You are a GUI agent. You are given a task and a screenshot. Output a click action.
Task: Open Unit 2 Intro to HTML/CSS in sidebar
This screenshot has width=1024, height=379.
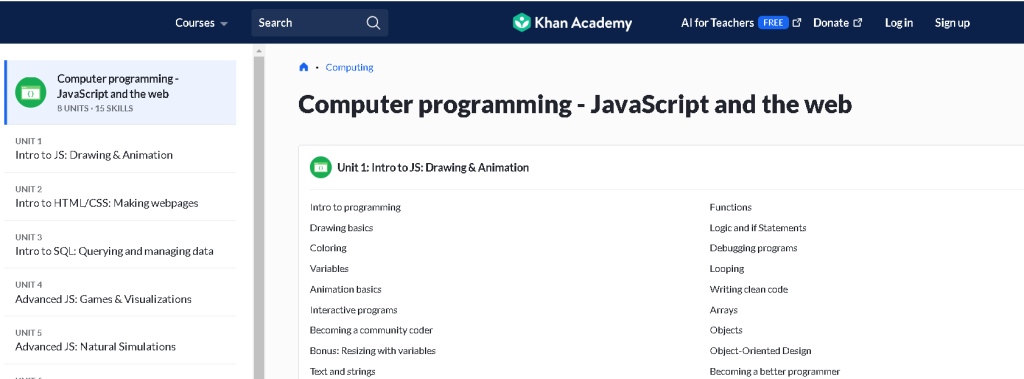tap(120, 197)
